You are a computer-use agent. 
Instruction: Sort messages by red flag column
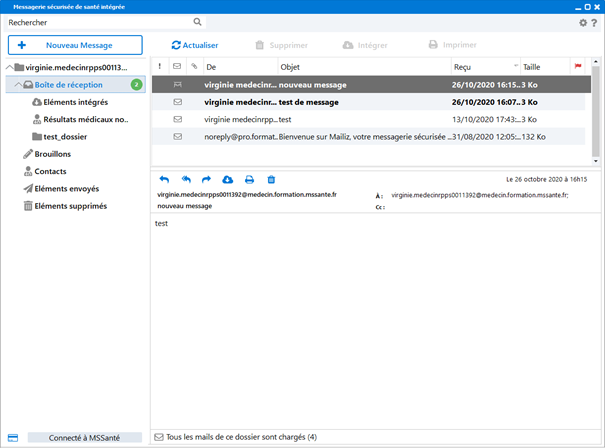click(577, 67)
